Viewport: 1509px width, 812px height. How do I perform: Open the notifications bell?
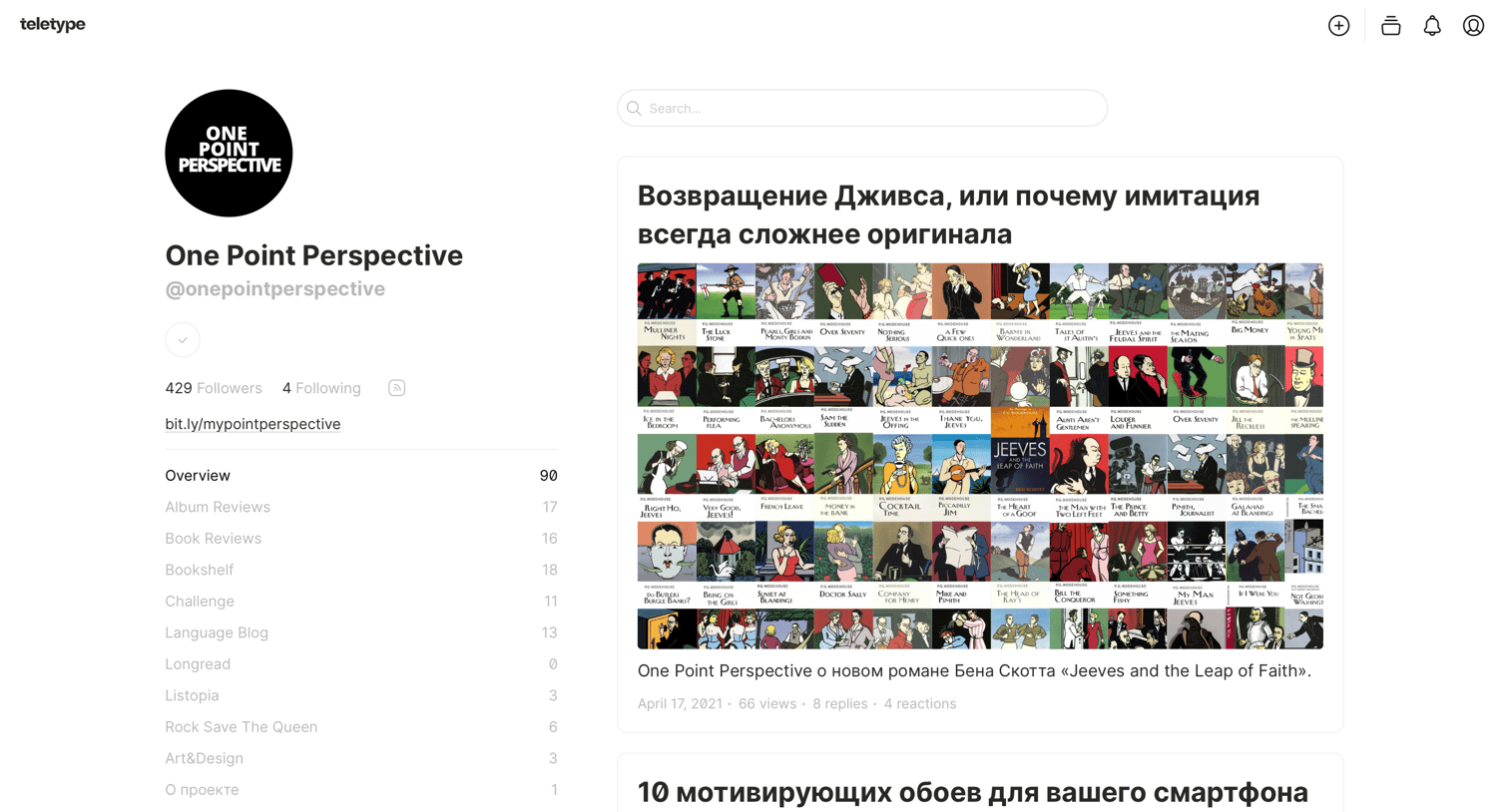coord(1432,26)
